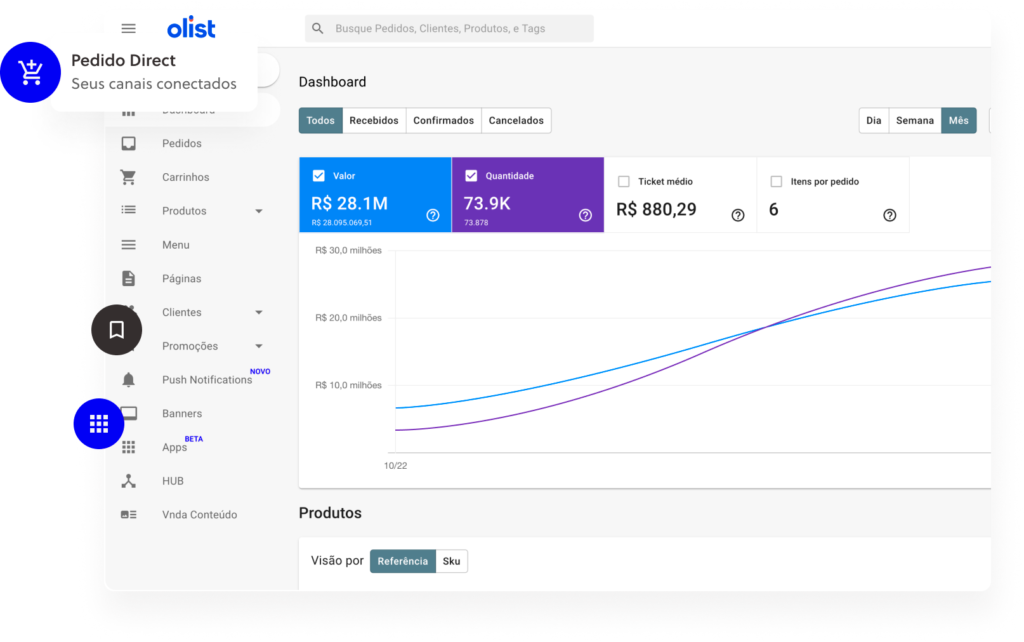Click help icon on Ticket médio card

[738, 215]
